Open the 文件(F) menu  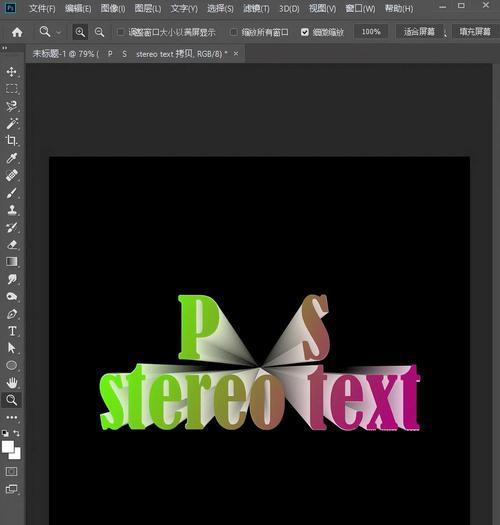click(x=42, y=9)
